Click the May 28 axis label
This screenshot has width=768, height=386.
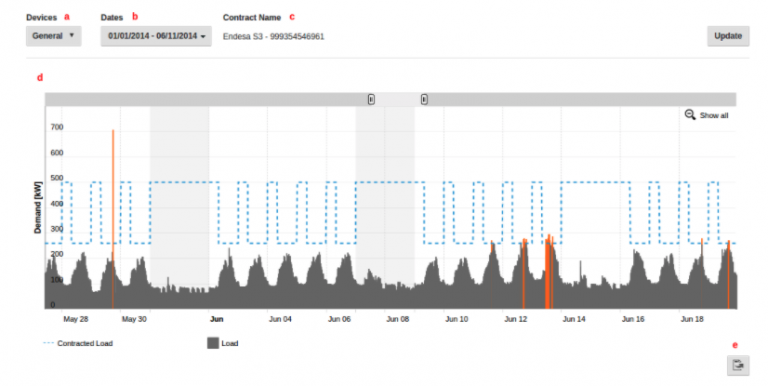click(x=75, y=319)
